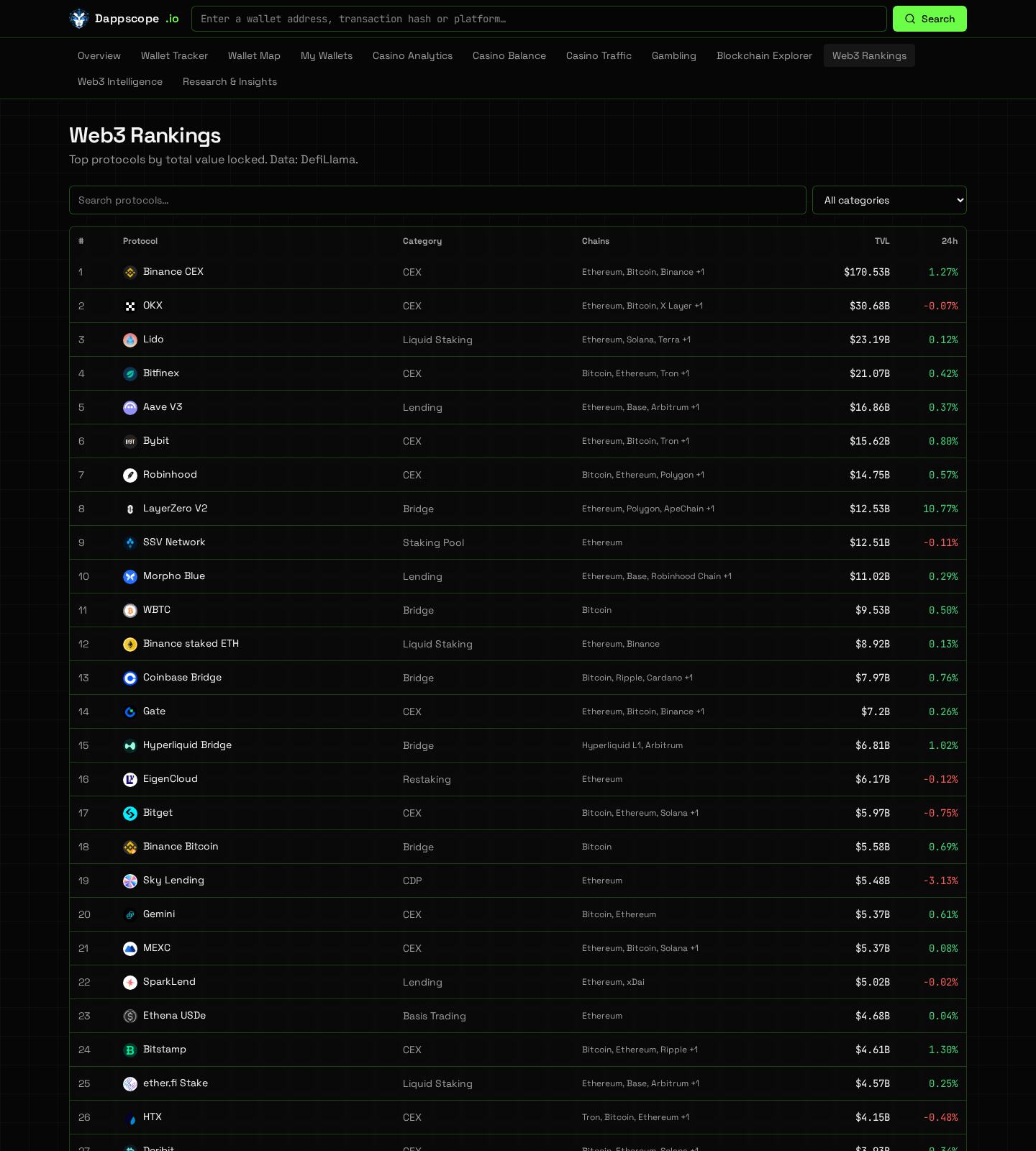Image resolution: width=1036 pixels, height=1151 pixels.
Task: Click the OKX protocol icon
Action: coord(130,306)
